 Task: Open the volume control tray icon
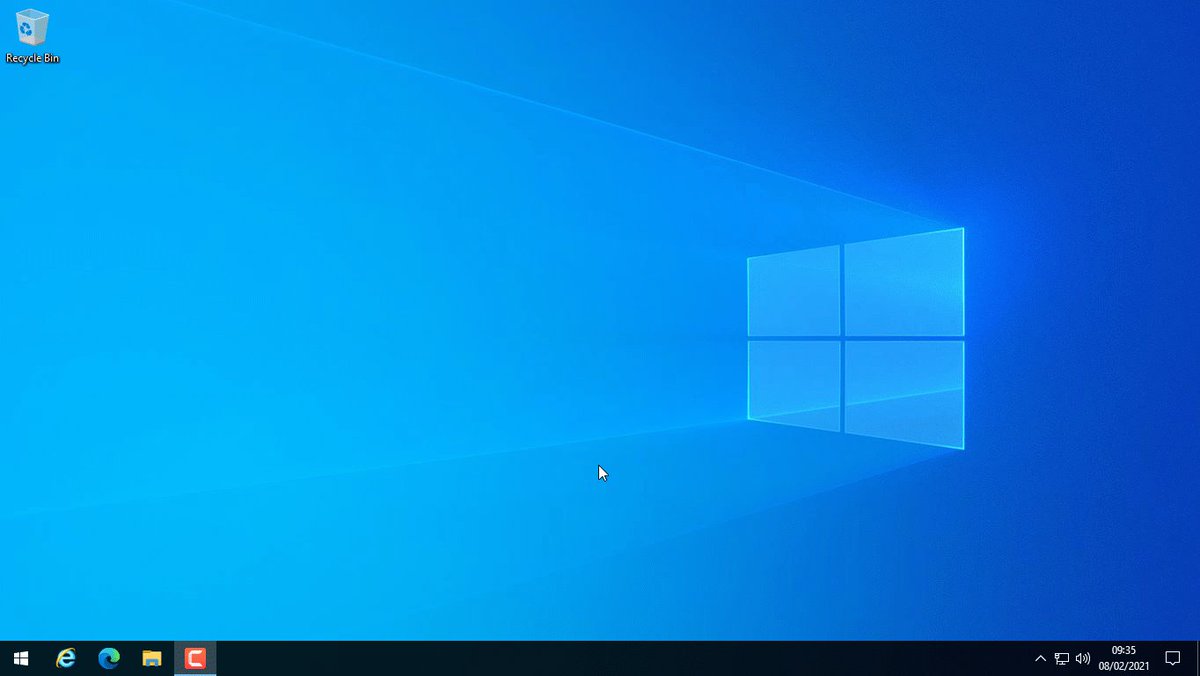tap(1083, 658)
